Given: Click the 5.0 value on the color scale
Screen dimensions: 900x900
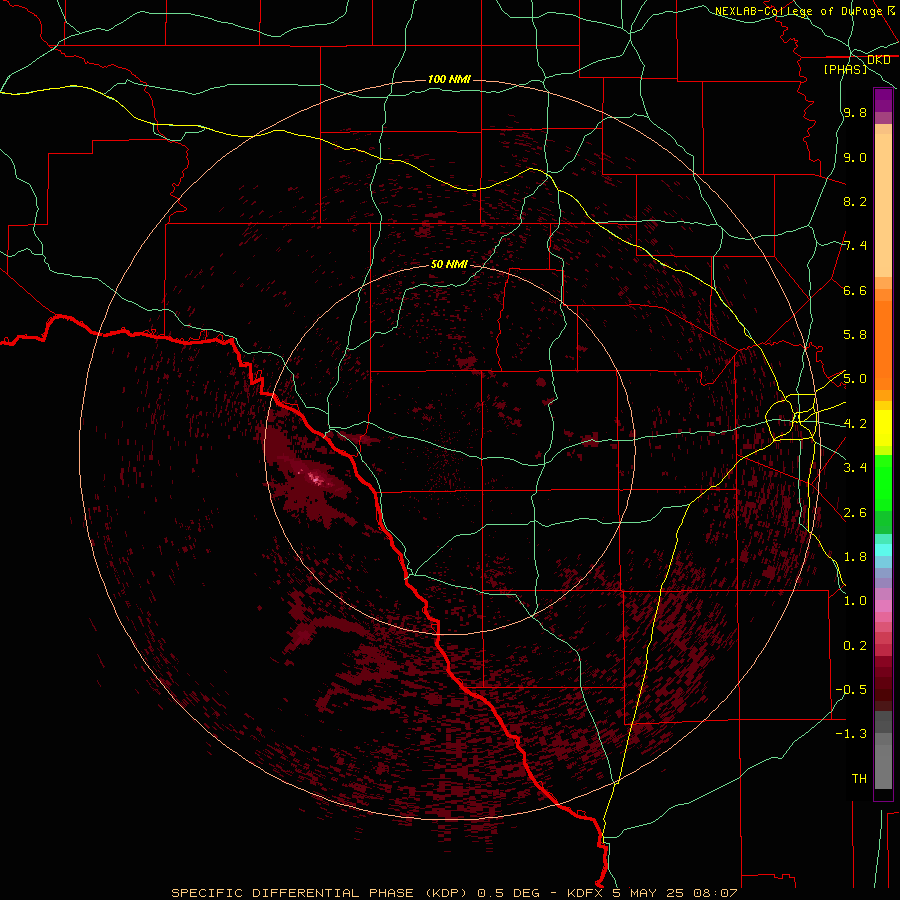Looking at the screenshot, I should 855,379.
